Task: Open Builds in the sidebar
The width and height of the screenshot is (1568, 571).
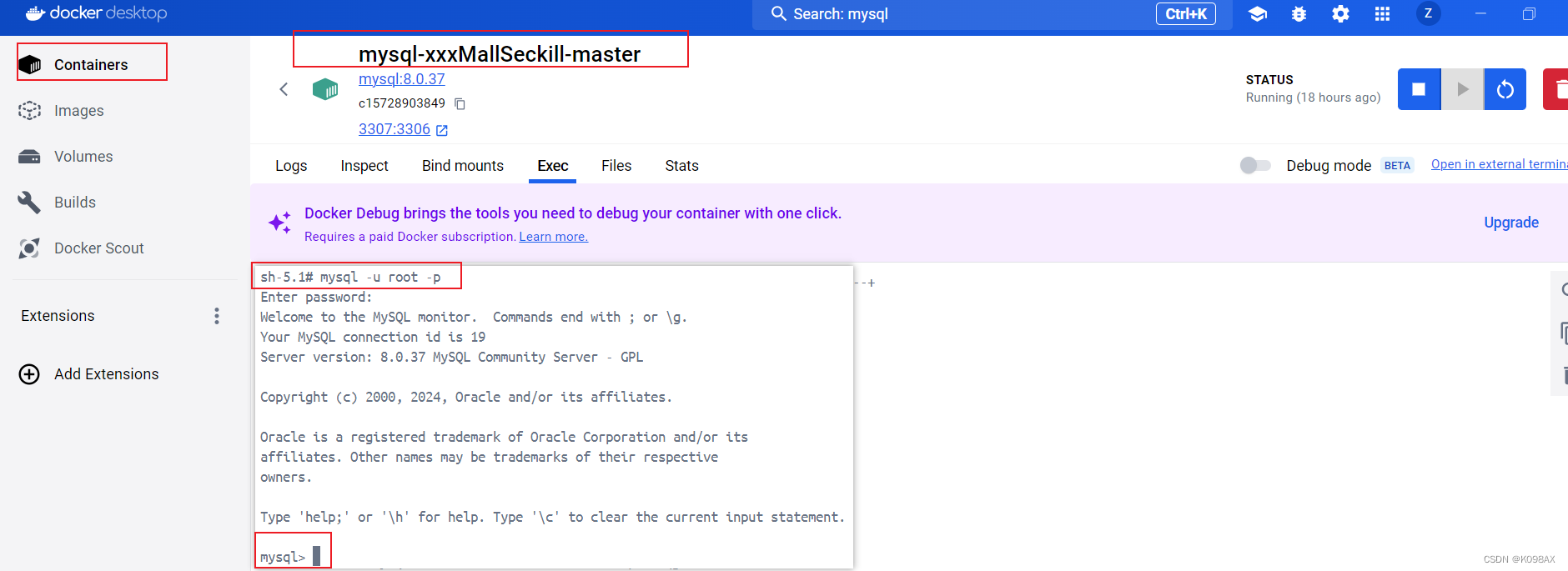Action: click(x=75, y=202)
